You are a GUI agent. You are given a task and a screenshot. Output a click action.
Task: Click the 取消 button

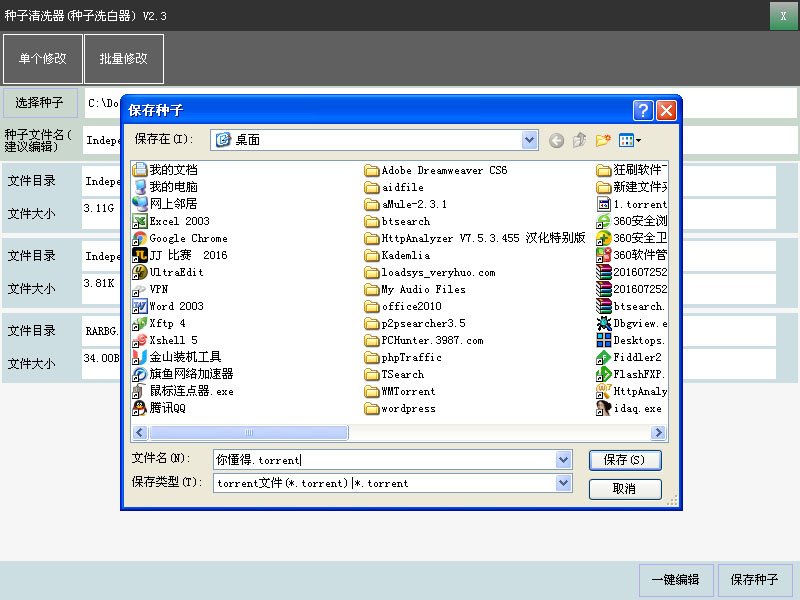625,489
